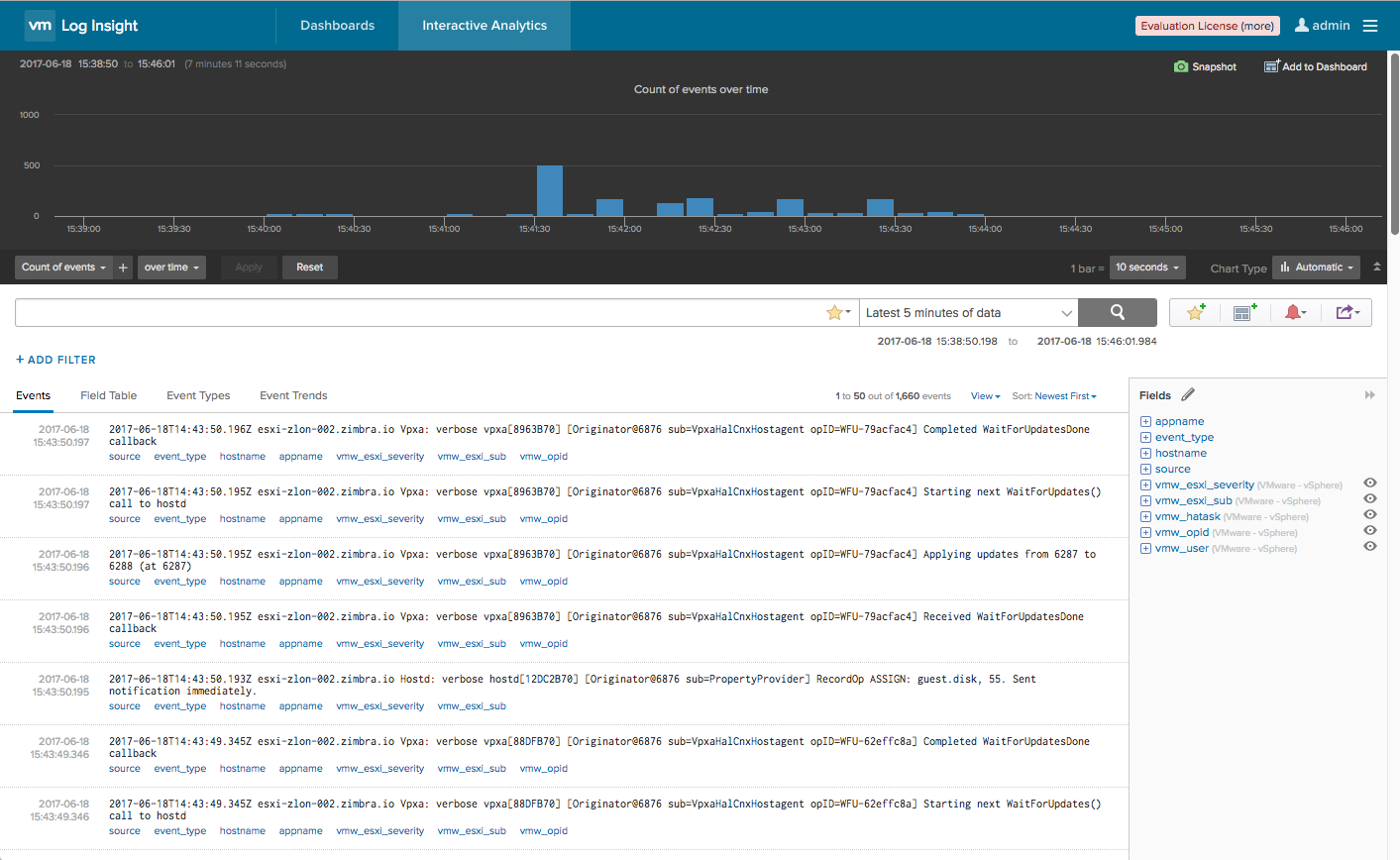
Task: Open the View dropdown
Action: (985, 396)
